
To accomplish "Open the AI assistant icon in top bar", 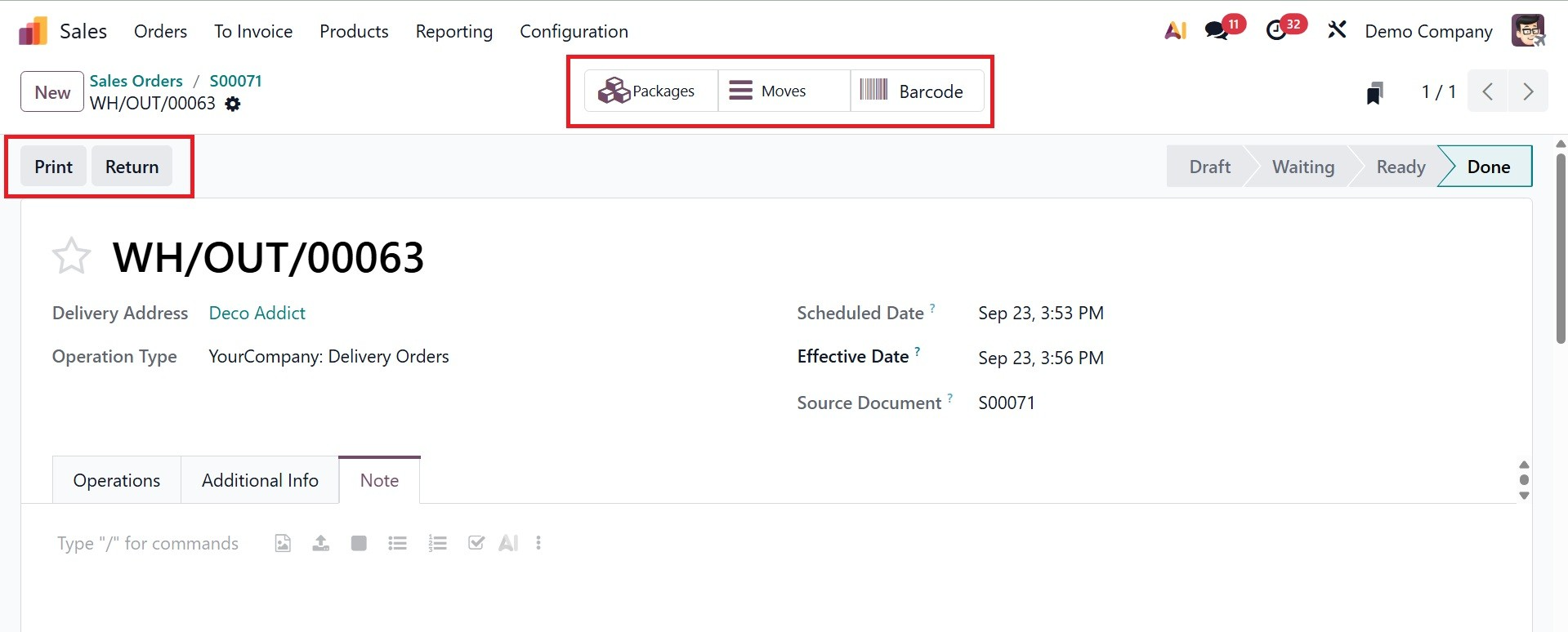I will click(1175, 31).
